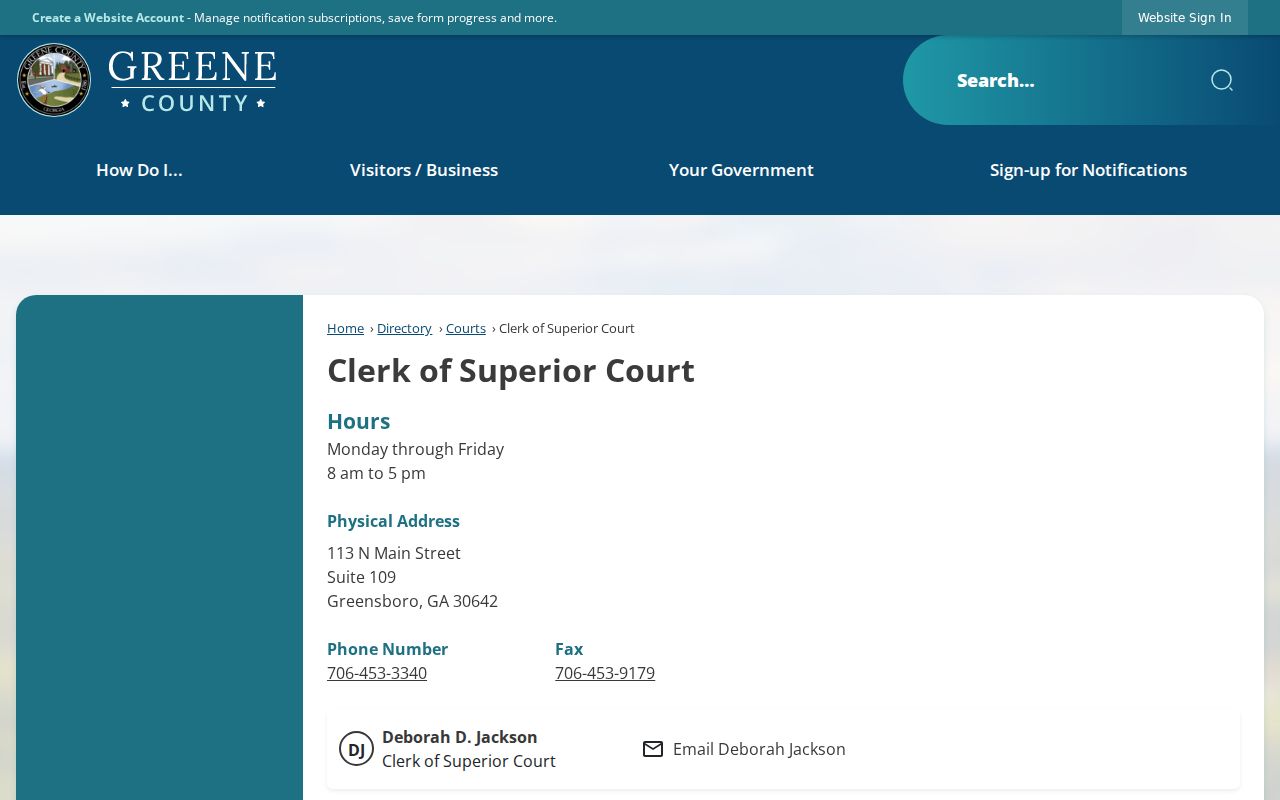
Task: Click the Fax label
Action: 569,649
